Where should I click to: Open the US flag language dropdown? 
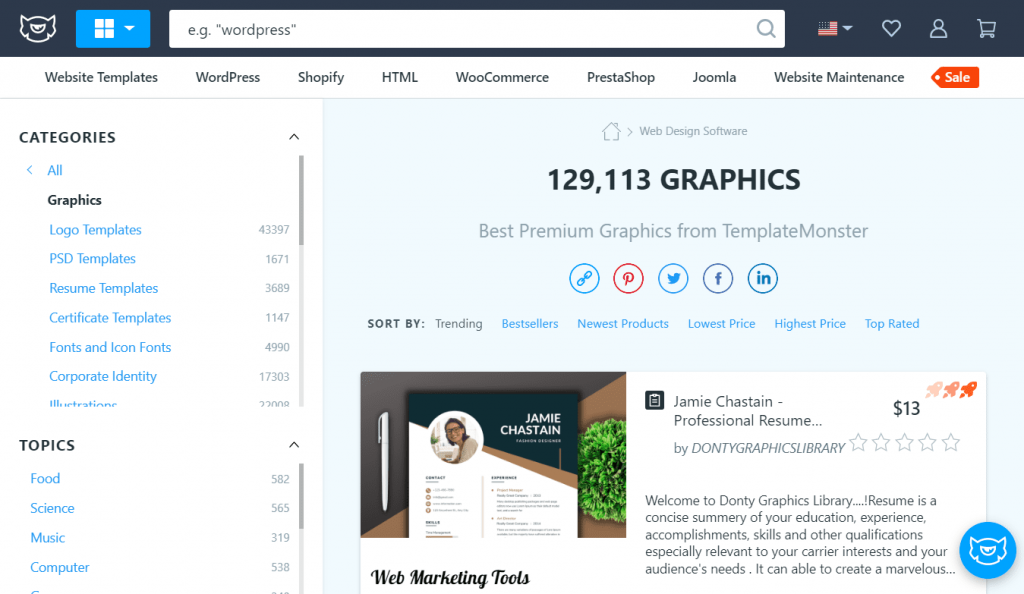click(835, 28)
